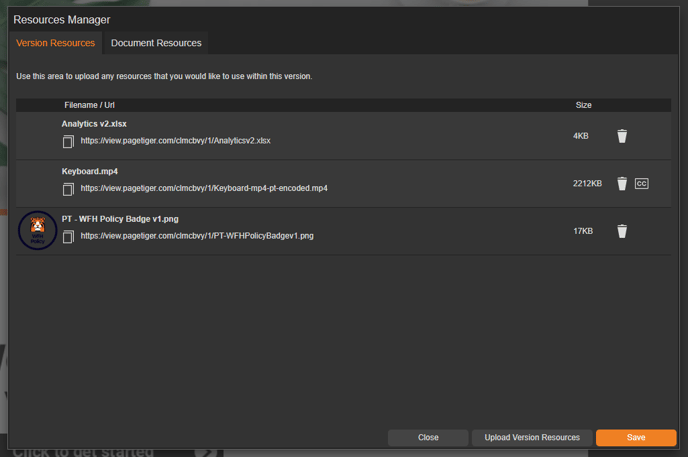Copy the WFH Policy Badge URL using copy icon
688x457 pixels.
click(69, 237)
